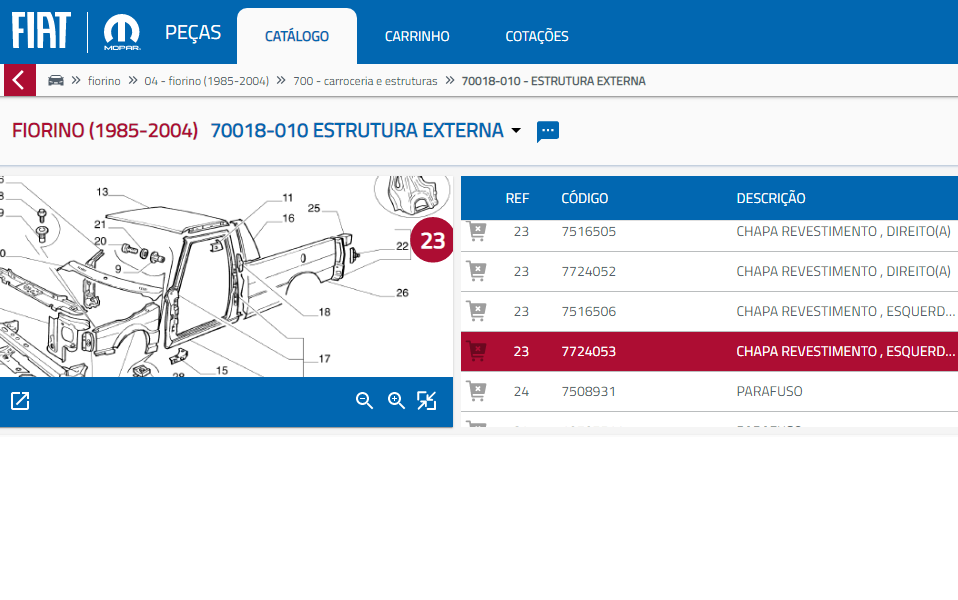This screenshot has width=958, height=600.
Task: Add part 7516506 to the cart
Action: click(x=477, y=311)
